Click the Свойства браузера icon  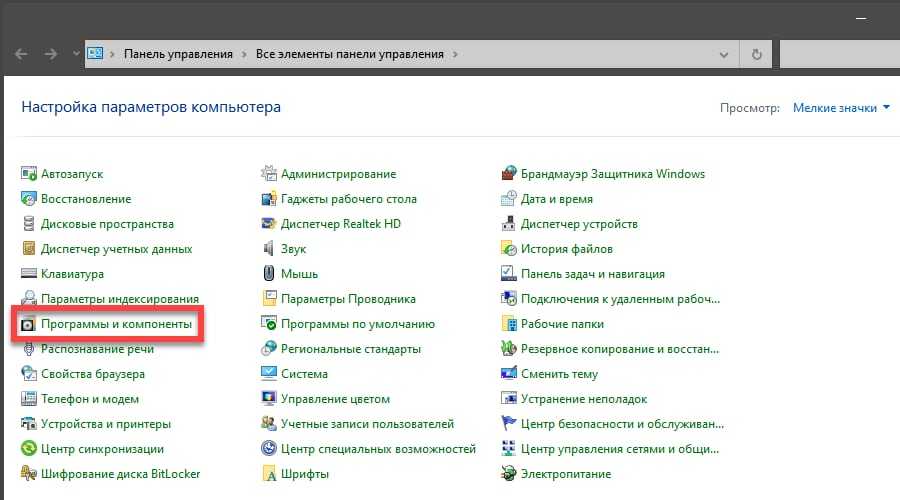29,373
